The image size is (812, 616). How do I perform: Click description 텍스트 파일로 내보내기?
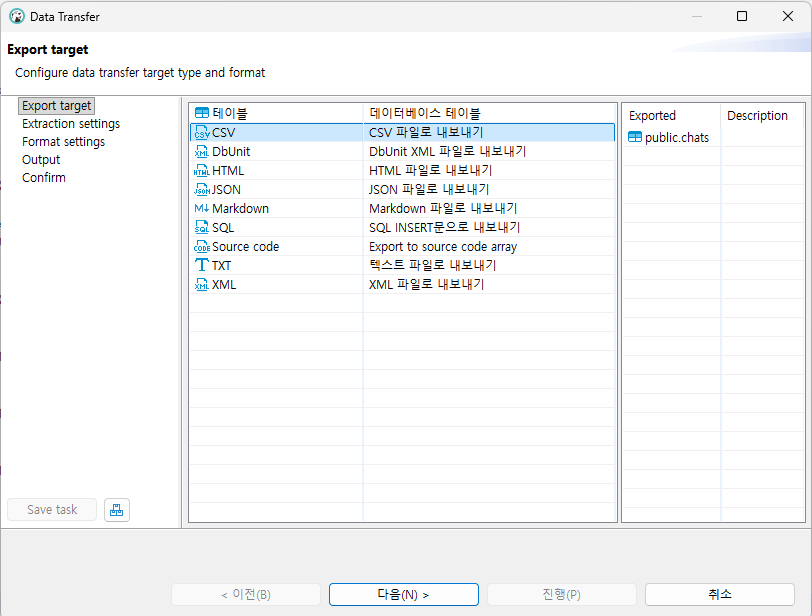click(x=433, y=266)
